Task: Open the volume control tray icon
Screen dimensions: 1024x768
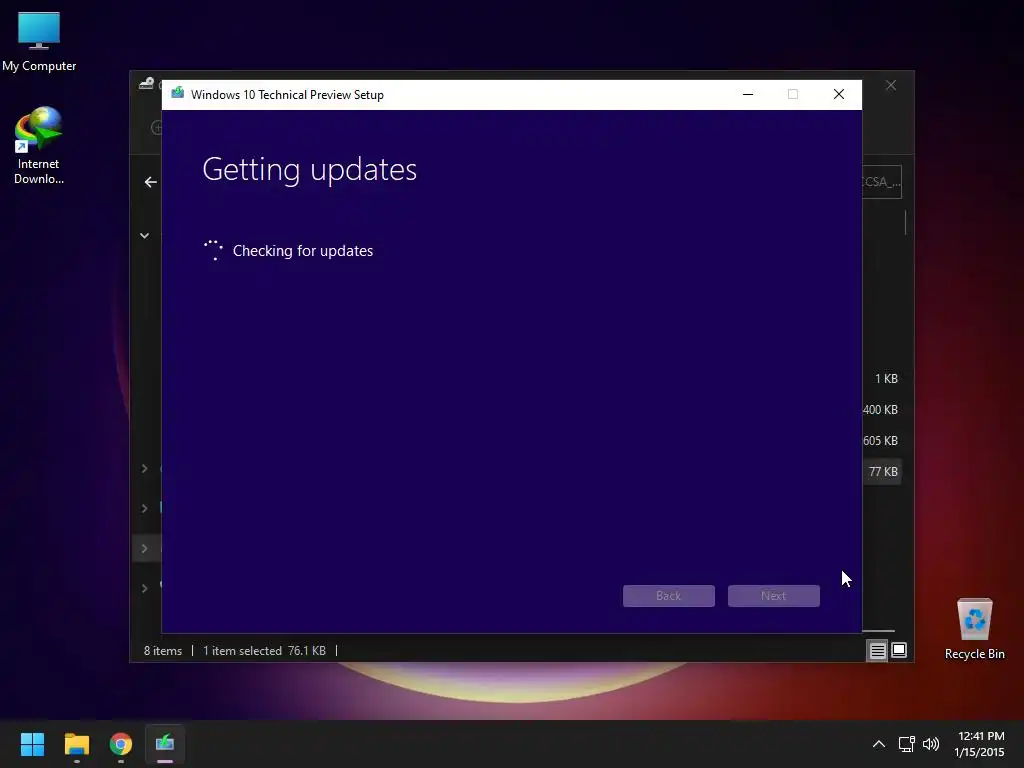Action: click(931, 744)
